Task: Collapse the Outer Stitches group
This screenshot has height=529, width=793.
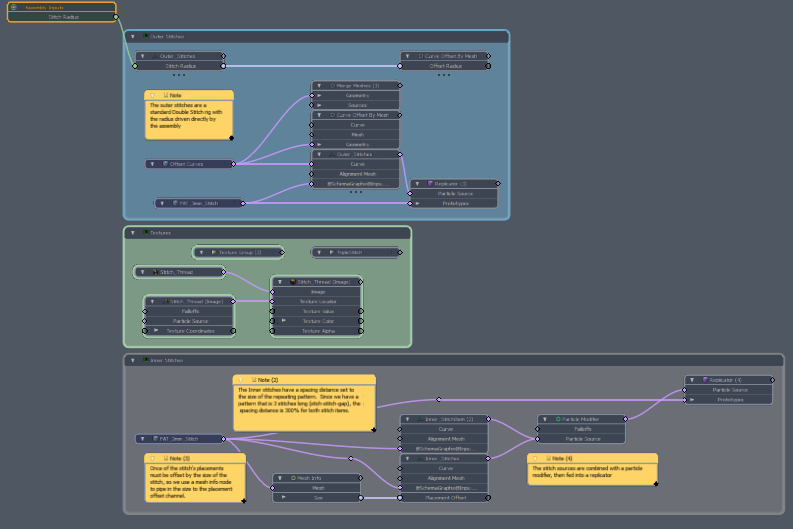Action: [x=133, y=36]
